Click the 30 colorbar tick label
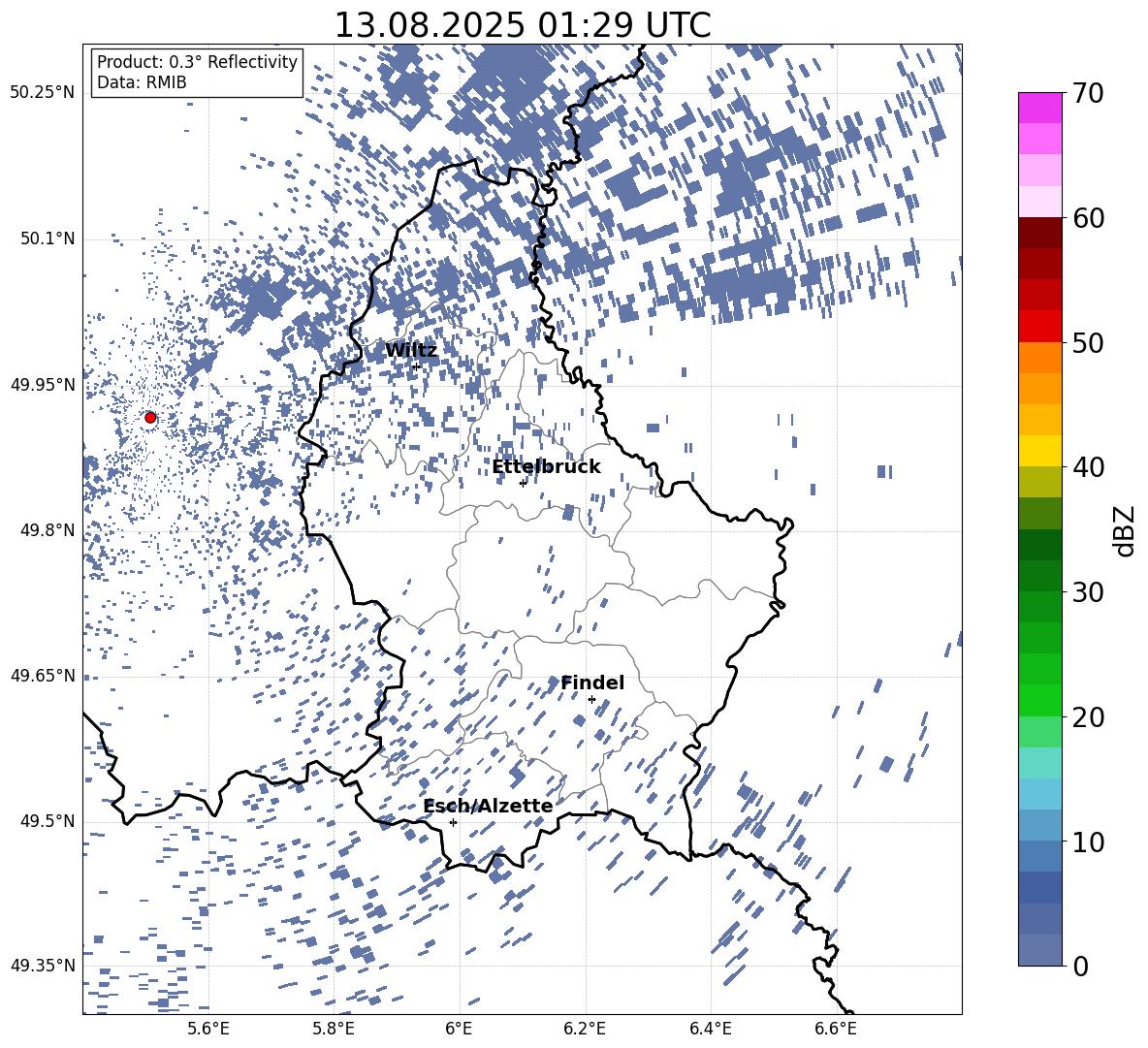1148x1048 pixels. coord(1088,592)
